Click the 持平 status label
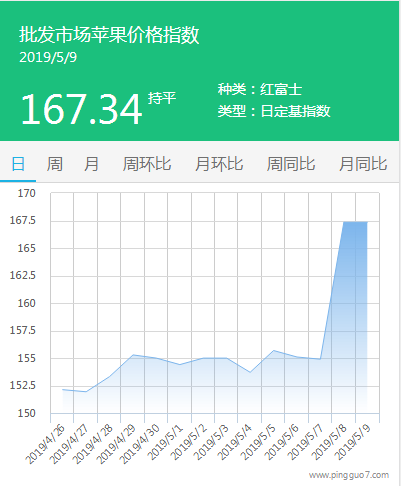Viewport: 401px width, 486px height. (162, 98)
